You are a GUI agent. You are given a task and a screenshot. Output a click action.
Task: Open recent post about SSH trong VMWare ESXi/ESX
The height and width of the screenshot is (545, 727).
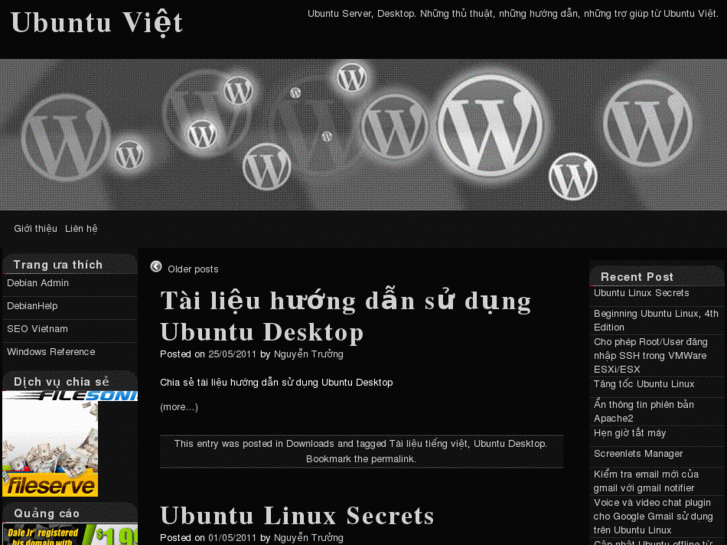click(x=650, y=356)
